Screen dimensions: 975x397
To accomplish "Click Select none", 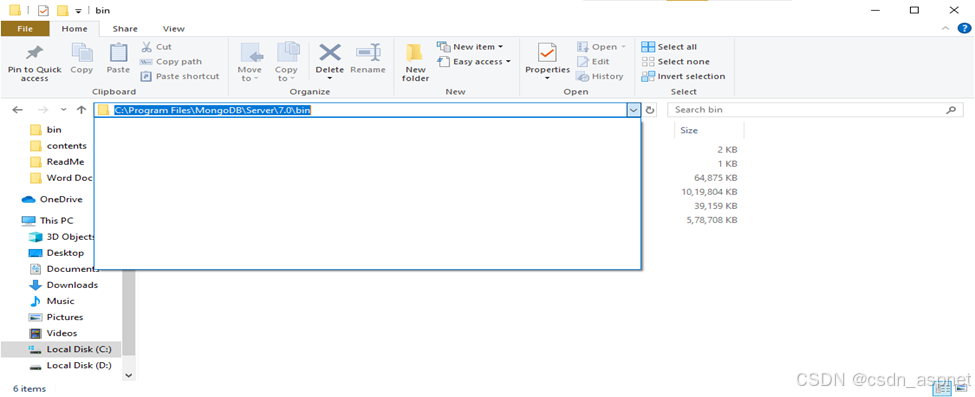I will (675, 62).
